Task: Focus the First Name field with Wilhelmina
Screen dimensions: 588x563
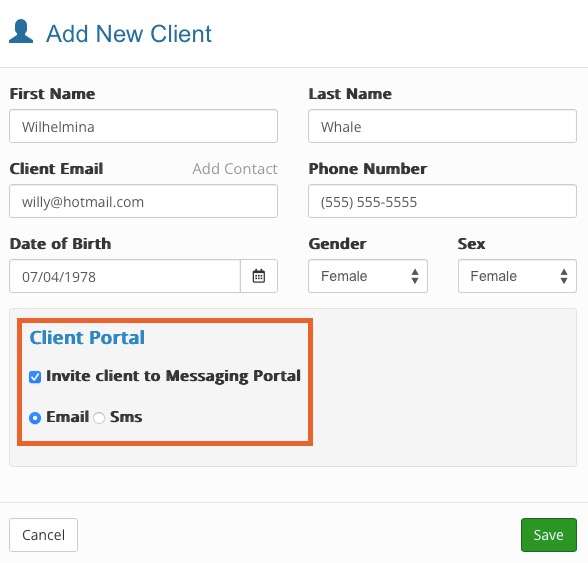Action: pos(143,126)
